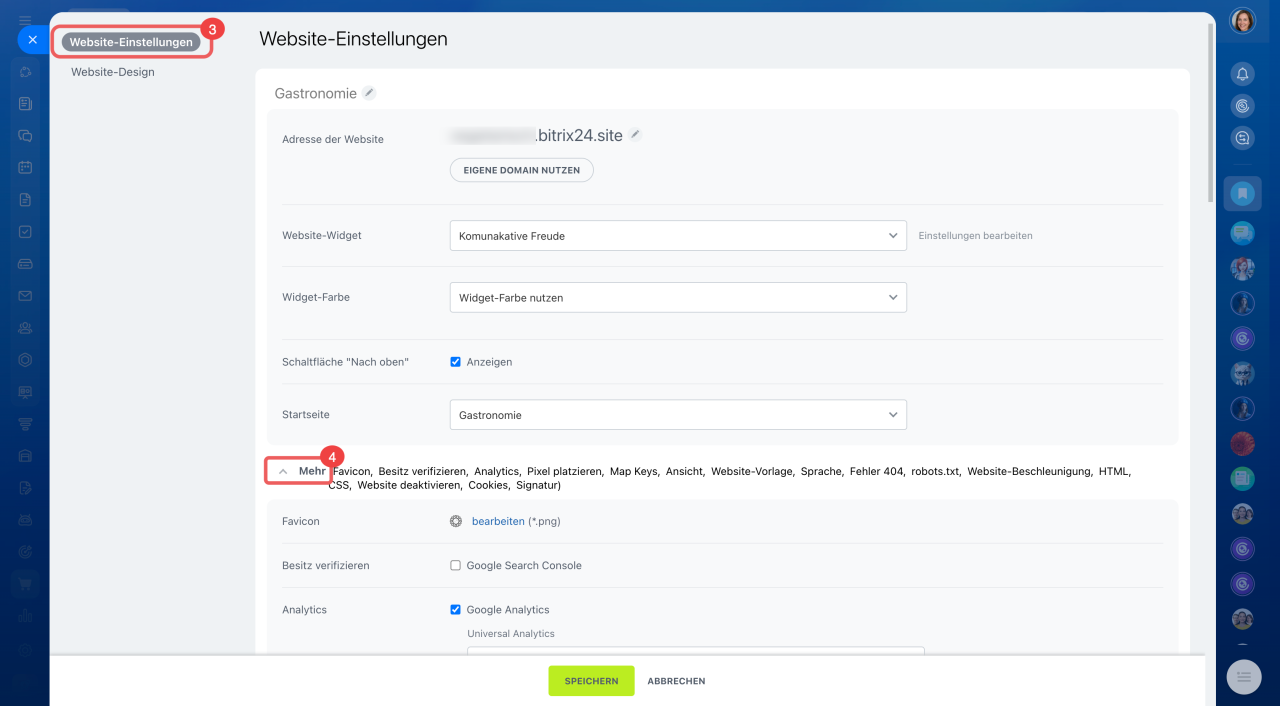Select Website-Einstellungen in the side menu
Viewport: 1280px width, 706px height.
click(131, 42)
